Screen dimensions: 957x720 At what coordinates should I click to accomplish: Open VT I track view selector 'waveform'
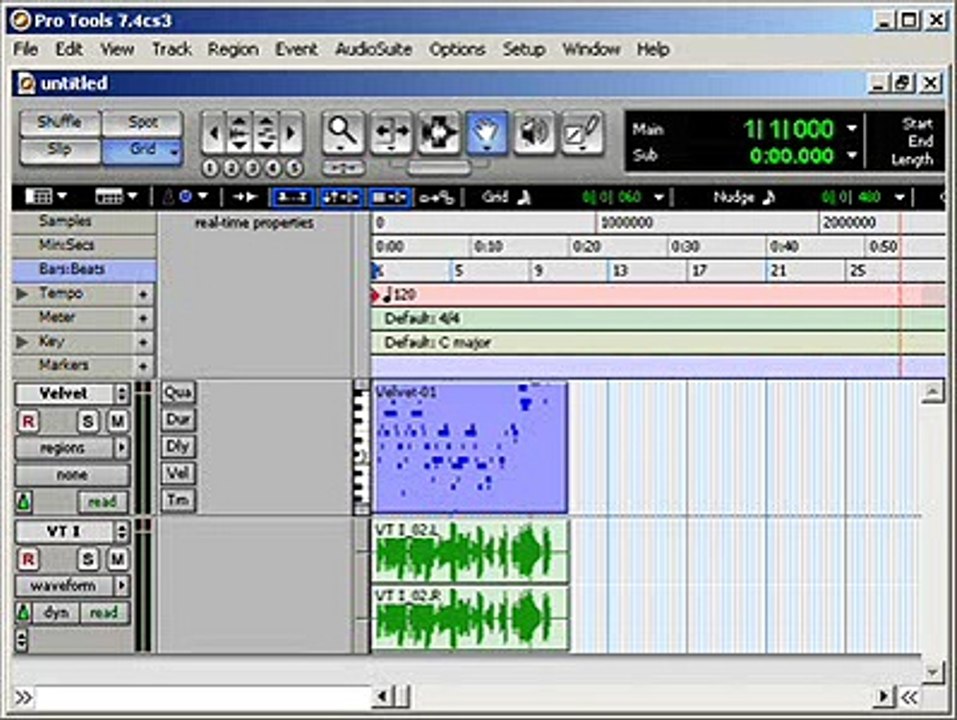pyautogui.click(x=72, y=586)
